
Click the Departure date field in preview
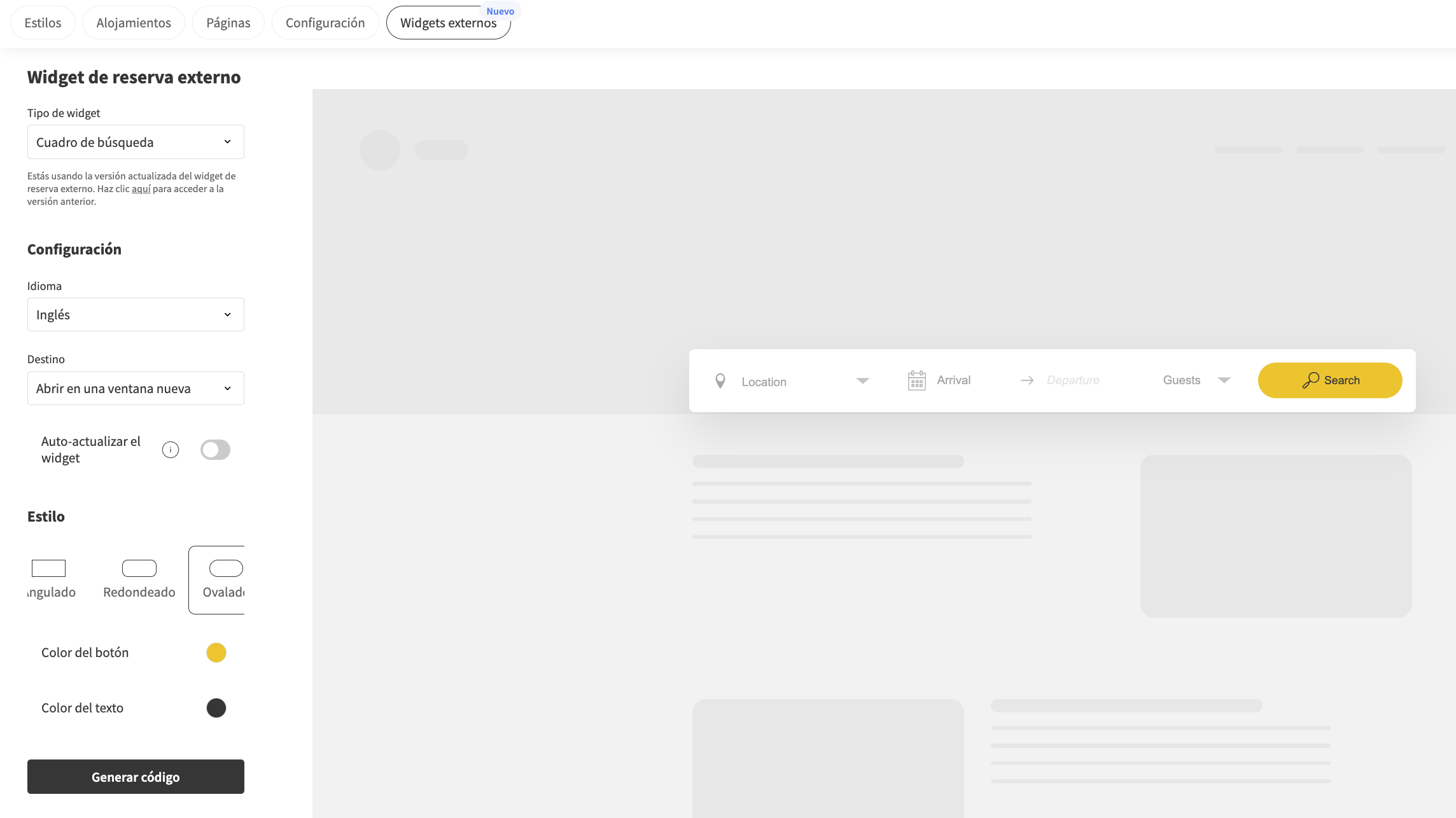coord(1073,380)
